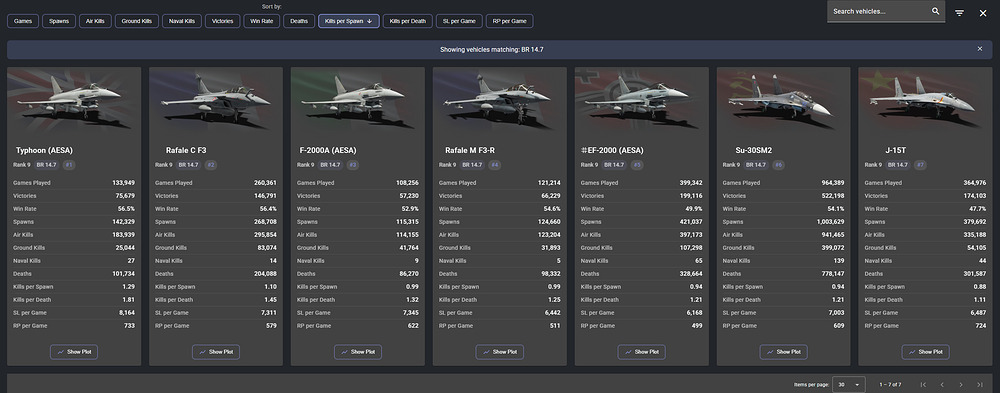Show Plot for Rafale C F3
Viewport: 1000px width, 393px height.
[216, 352]
